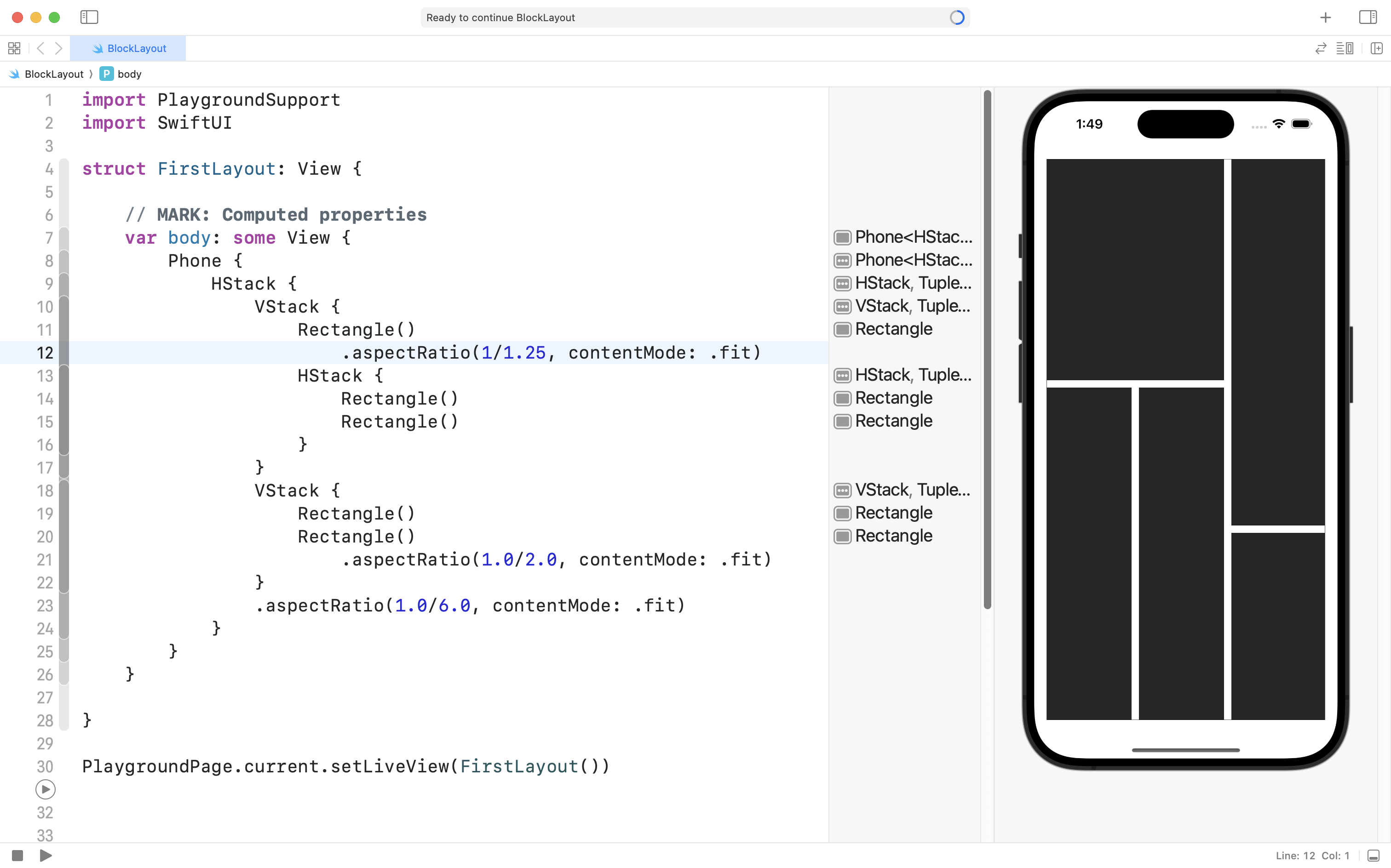1391x868 pixels.
Task: Toggle the right inspector panel
Action: pyautogui.click(x=1368, y=17)
